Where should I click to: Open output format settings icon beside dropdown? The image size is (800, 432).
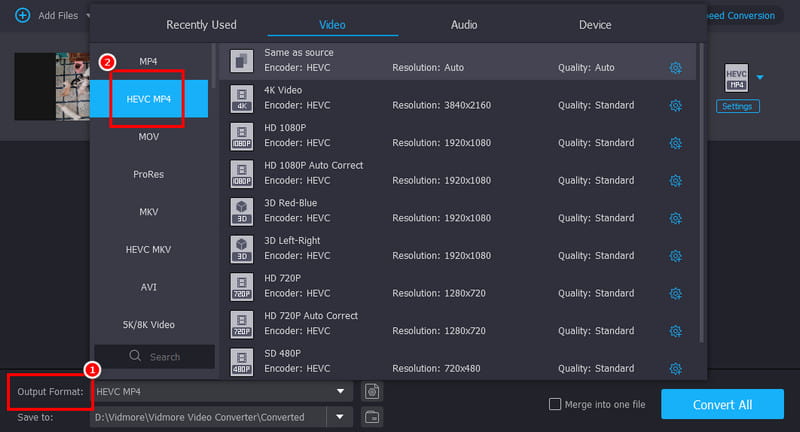coord(372,391)
